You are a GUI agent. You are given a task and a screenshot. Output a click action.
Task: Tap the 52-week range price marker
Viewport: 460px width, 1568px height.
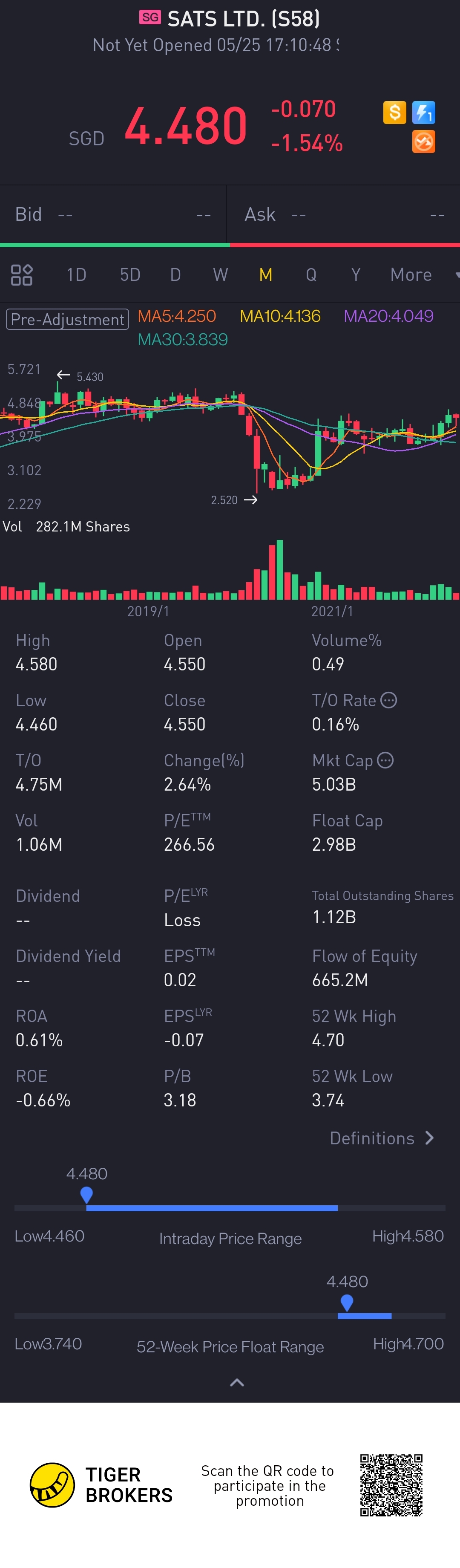point(347,1302)
